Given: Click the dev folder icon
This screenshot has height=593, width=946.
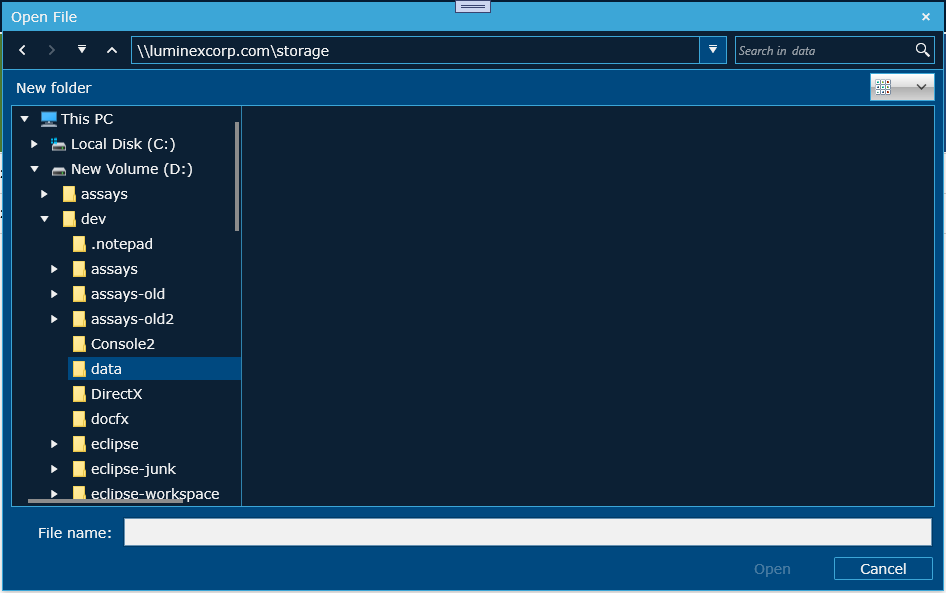Looking at the screenshot, I should point(69,219).
